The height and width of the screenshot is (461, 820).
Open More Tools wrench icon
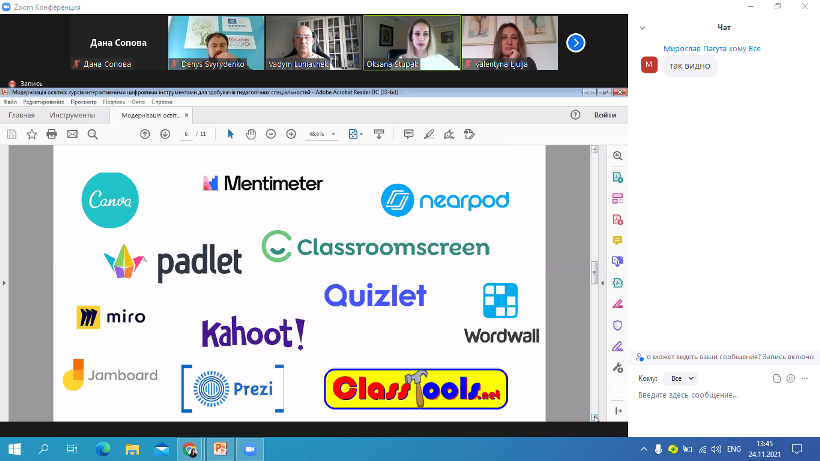[x=618, y=367]
